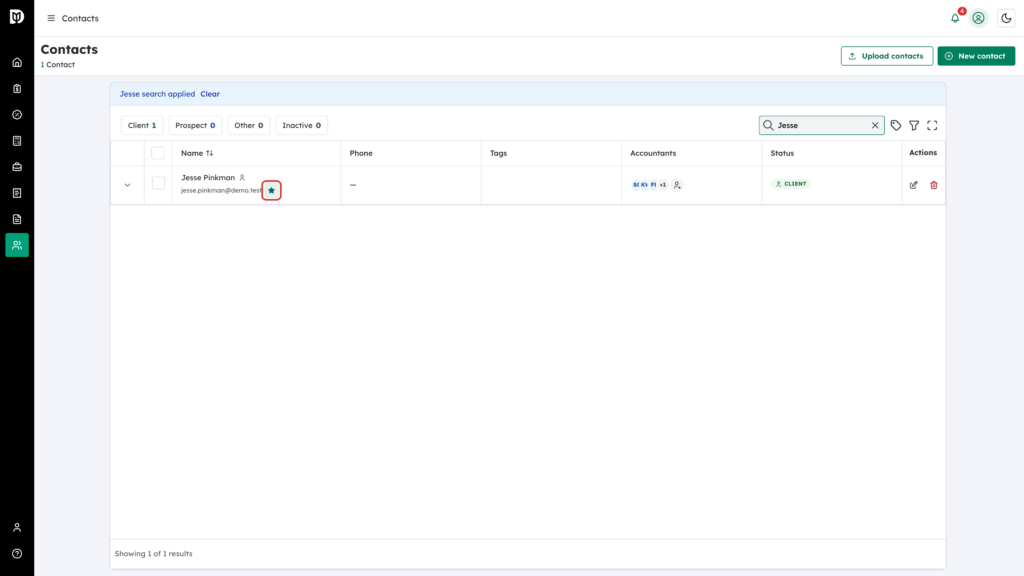Delete the Jesse Pinkman contact
Screen dimensions: 1024x576
[x=934, y=185]
